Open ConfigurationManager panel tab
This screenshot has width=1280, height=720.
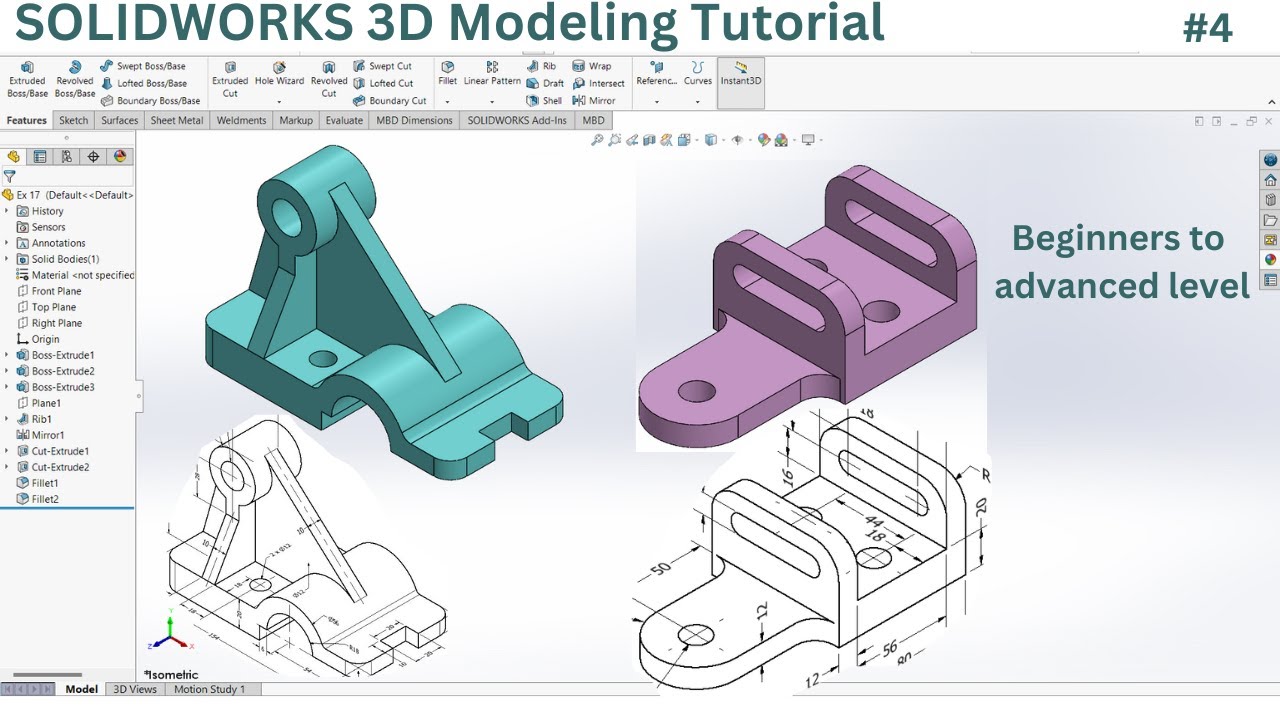coord(66,156)
